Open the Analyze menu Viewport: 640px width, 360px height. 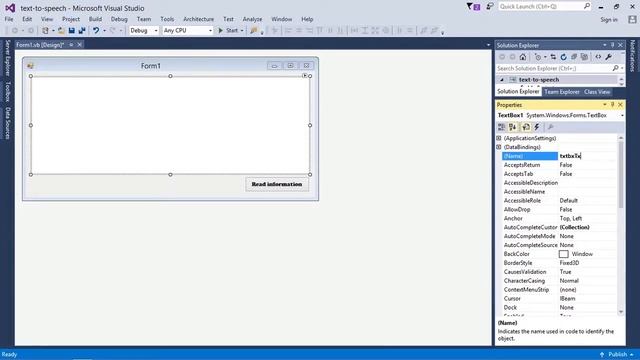pos(252,19)
